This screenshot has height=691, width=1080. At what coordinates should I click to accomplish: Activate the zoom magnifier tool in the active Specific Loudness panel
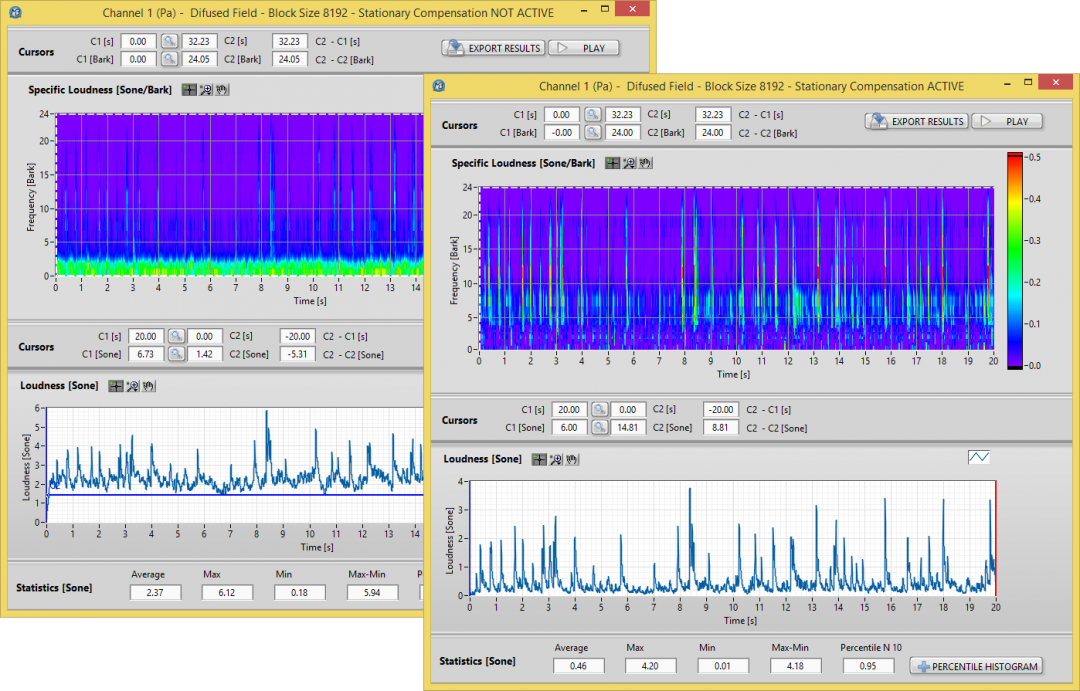point(628,162)
